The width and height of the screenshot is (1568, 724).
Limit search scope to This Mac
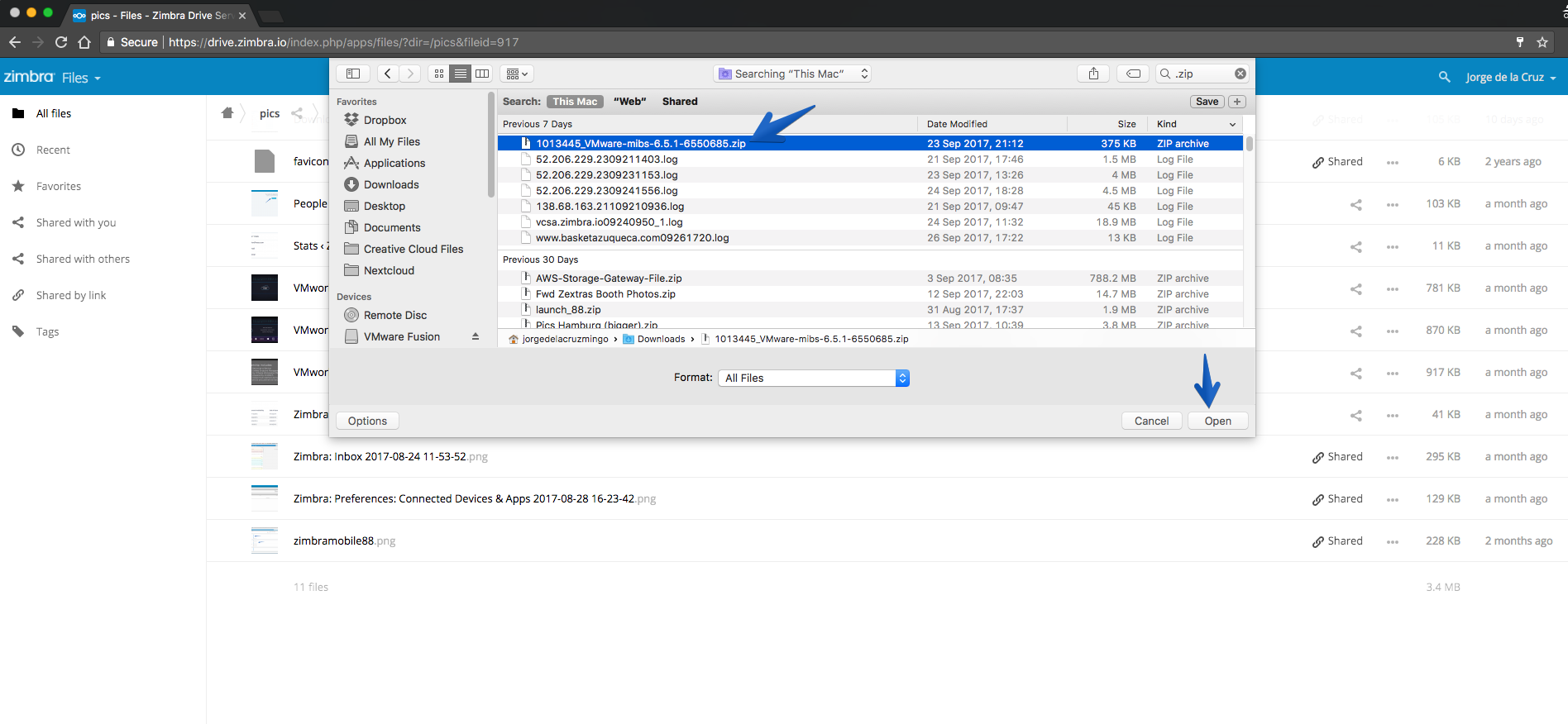tap(575, 102)
